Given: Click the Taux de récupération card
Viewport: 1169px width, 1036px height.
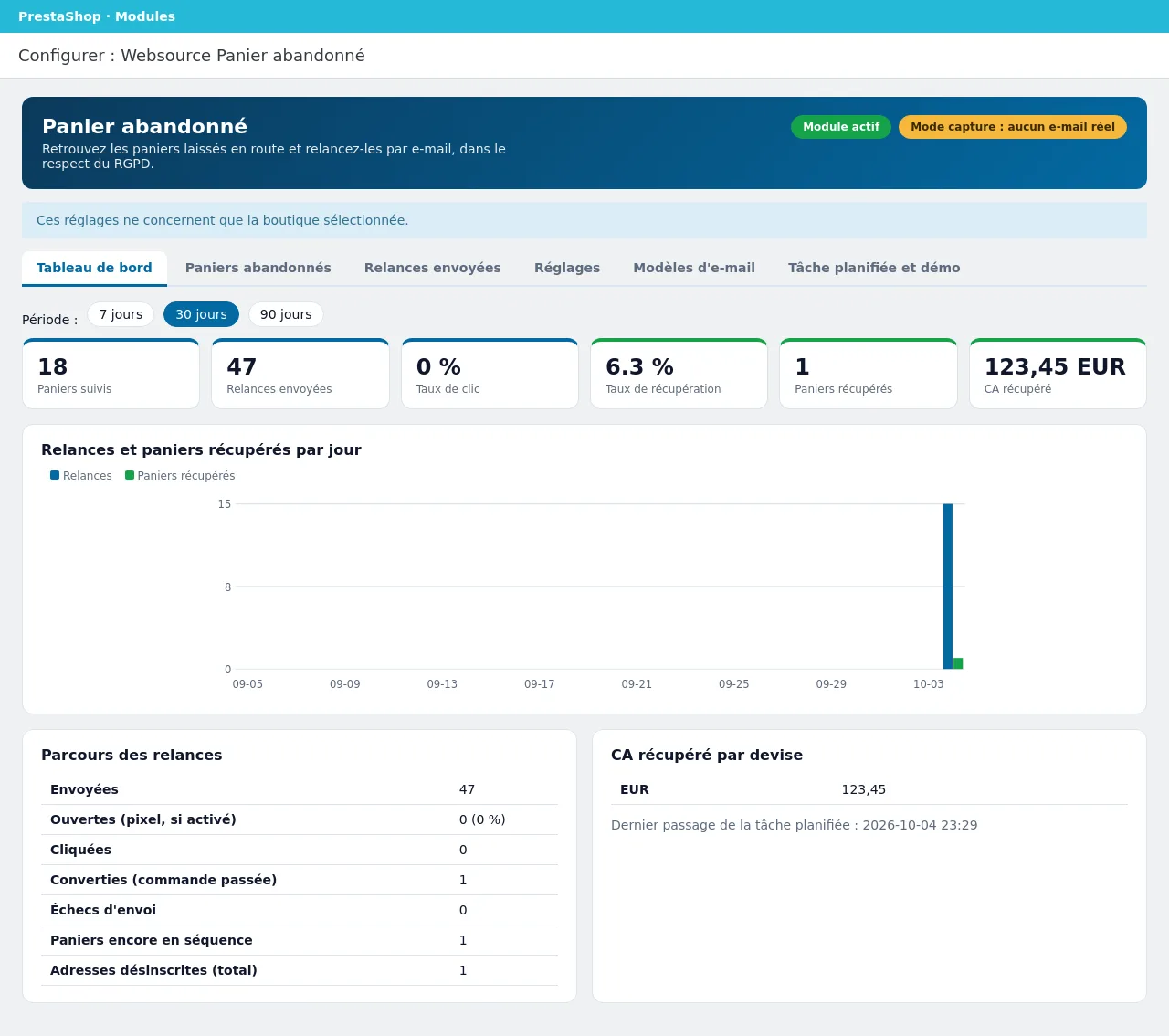Looking at the screenshot, I should point(679,374).
